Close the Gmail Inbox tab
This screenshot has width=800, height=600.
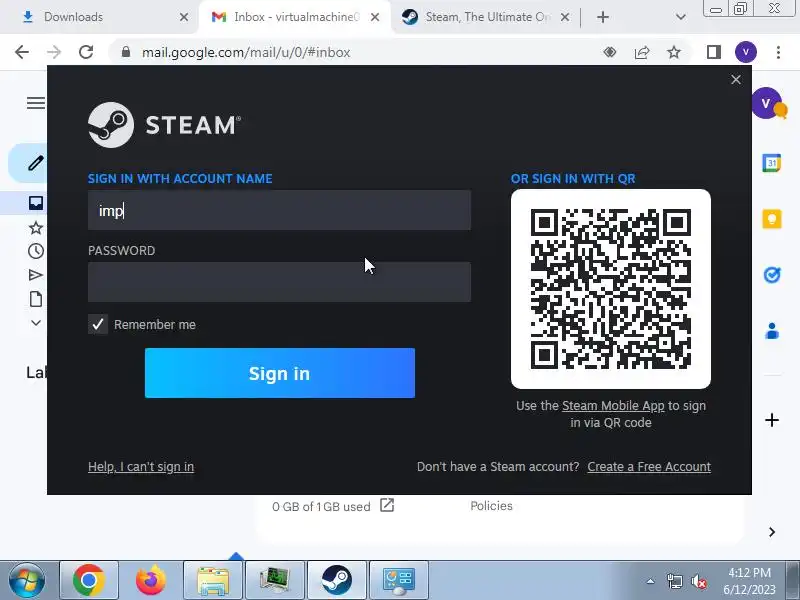coord(374,17)
